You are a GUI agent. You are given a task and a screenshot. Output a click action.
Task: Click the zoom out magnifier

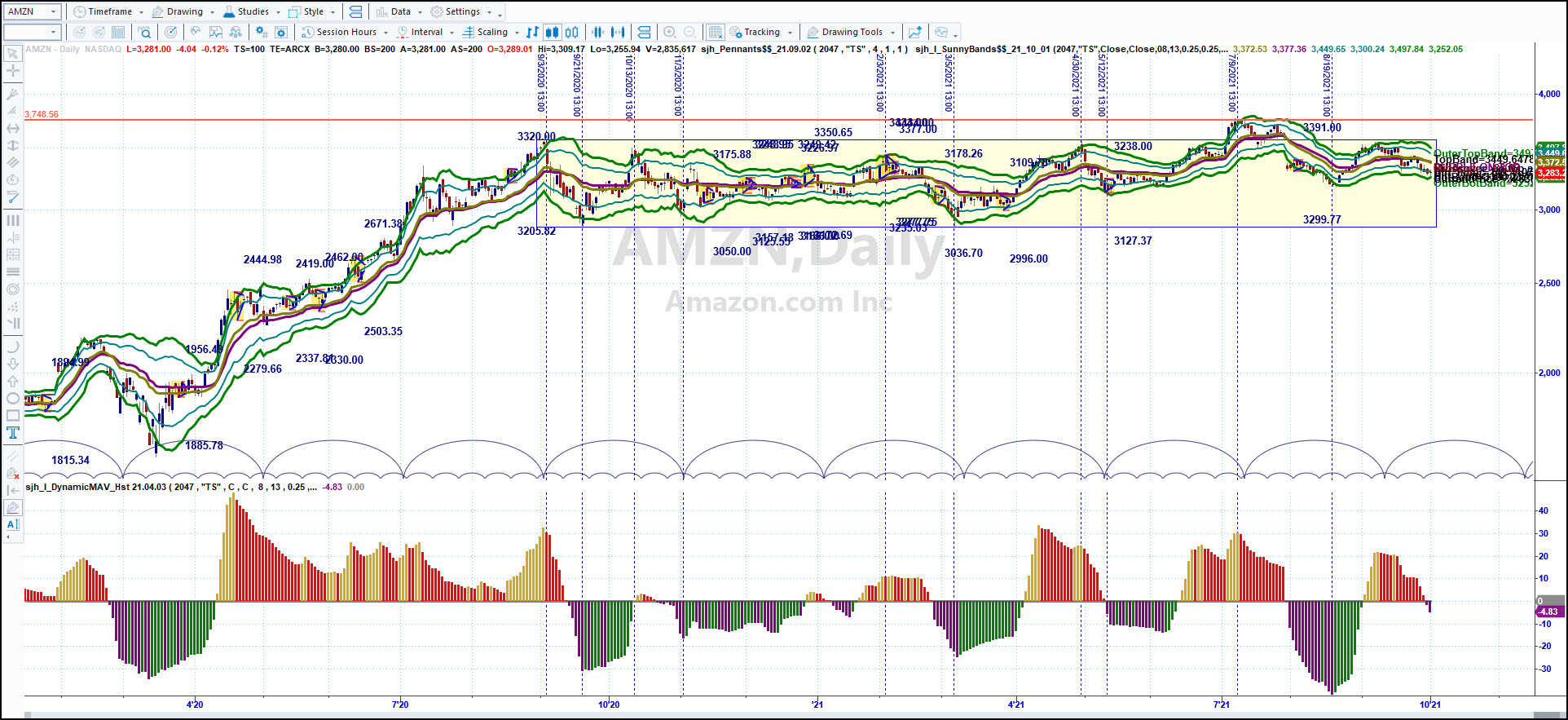689,32
